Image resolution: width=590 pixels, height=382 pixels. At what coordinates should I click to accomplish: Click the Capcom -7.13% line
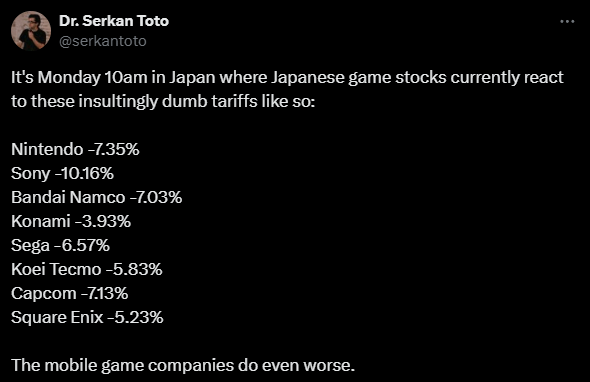point(70,294)
